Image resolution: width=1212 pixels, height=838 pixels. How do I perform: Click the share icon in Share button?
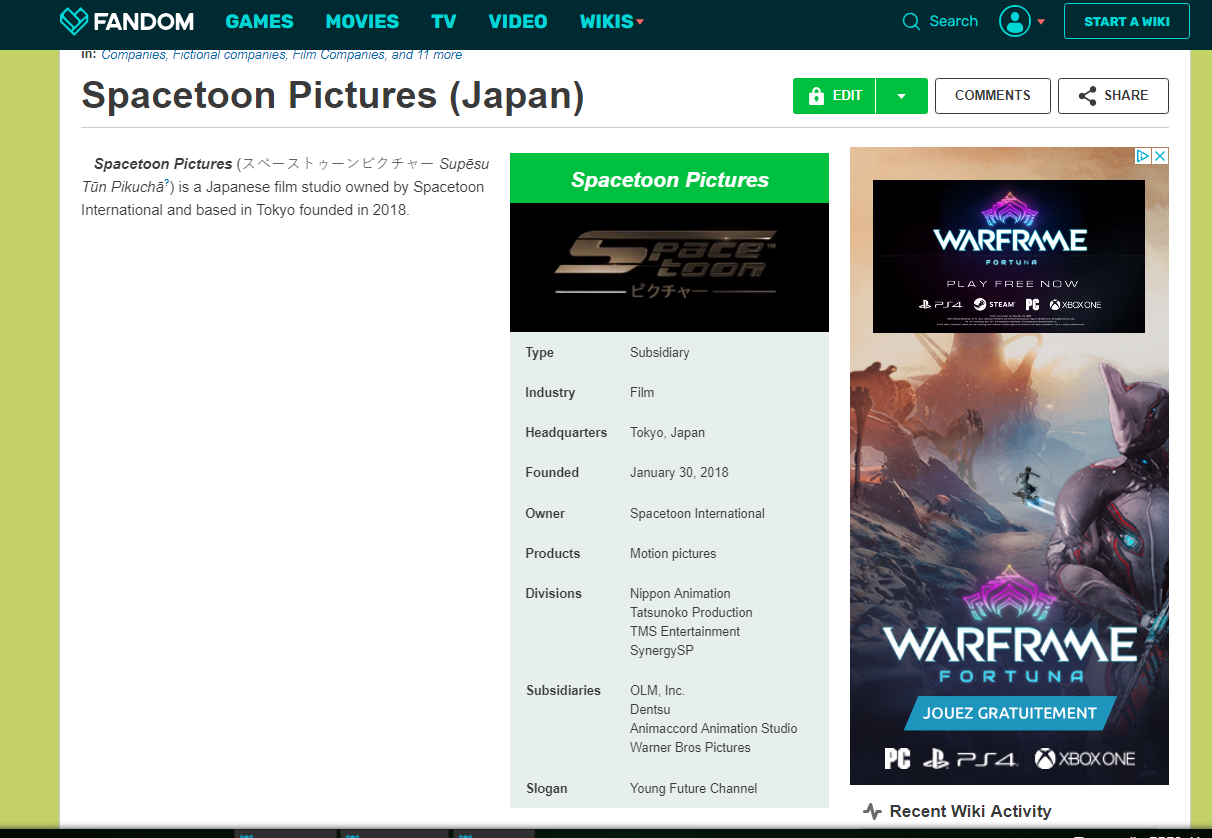(1087, 96)
